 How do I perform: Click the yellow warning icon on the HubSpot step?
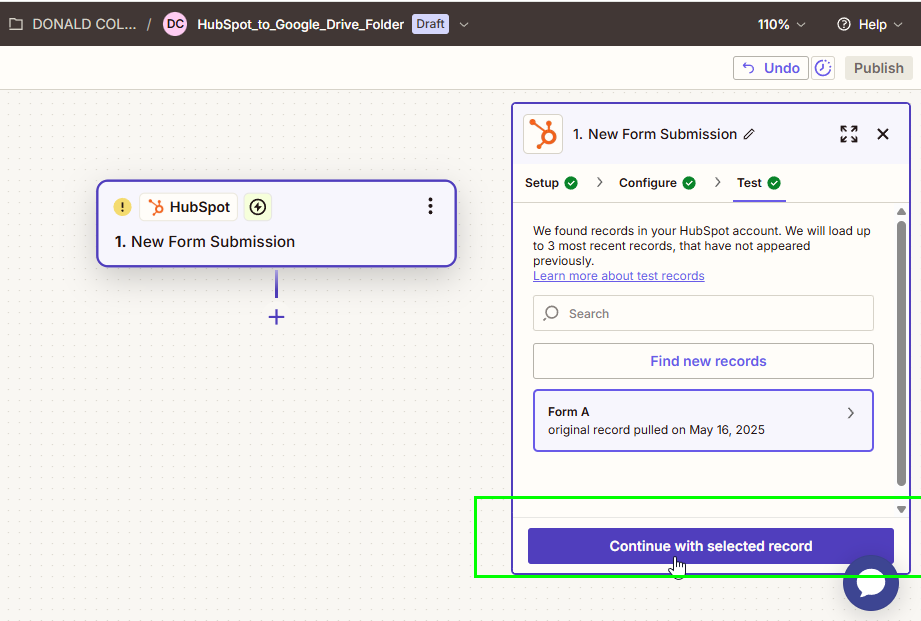click(122, 207)
